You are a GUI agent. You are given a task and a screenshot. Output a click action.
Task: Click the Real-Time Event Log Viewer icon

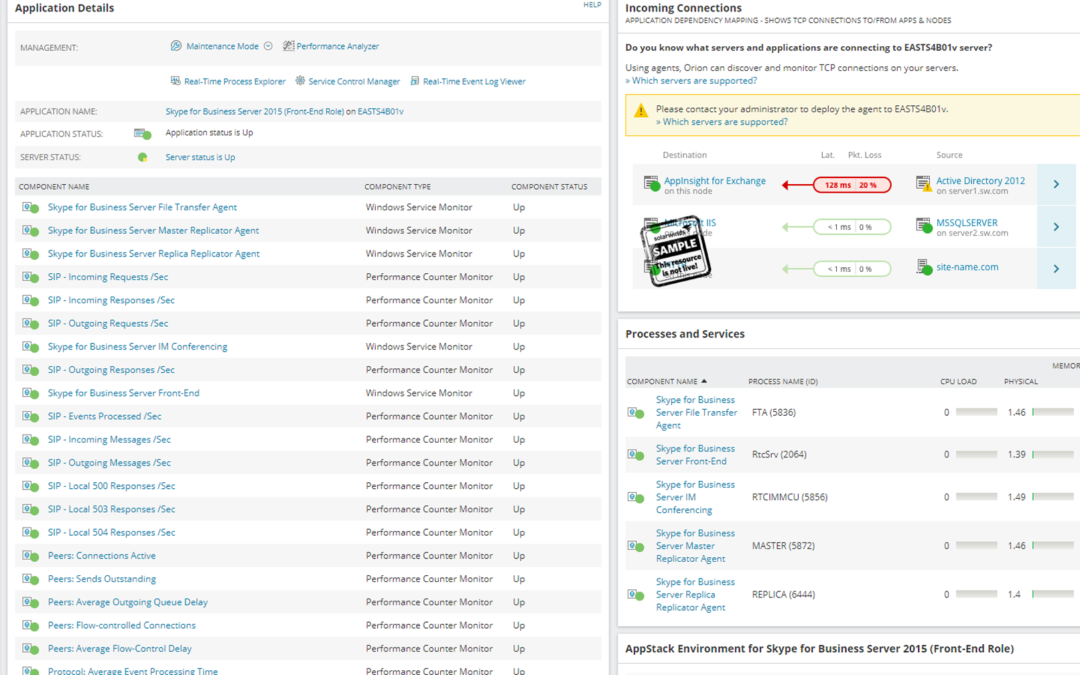click(415, 81)
